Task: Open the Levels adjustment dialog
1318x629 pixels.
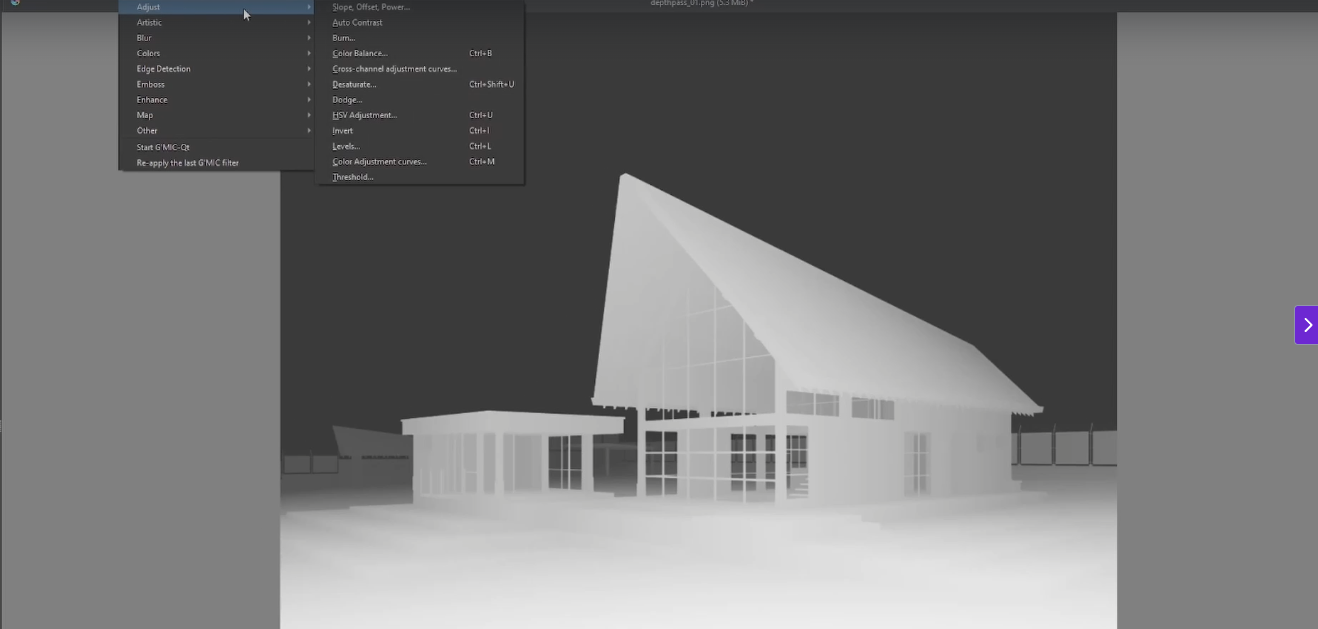Action: [x=346, y=146]
